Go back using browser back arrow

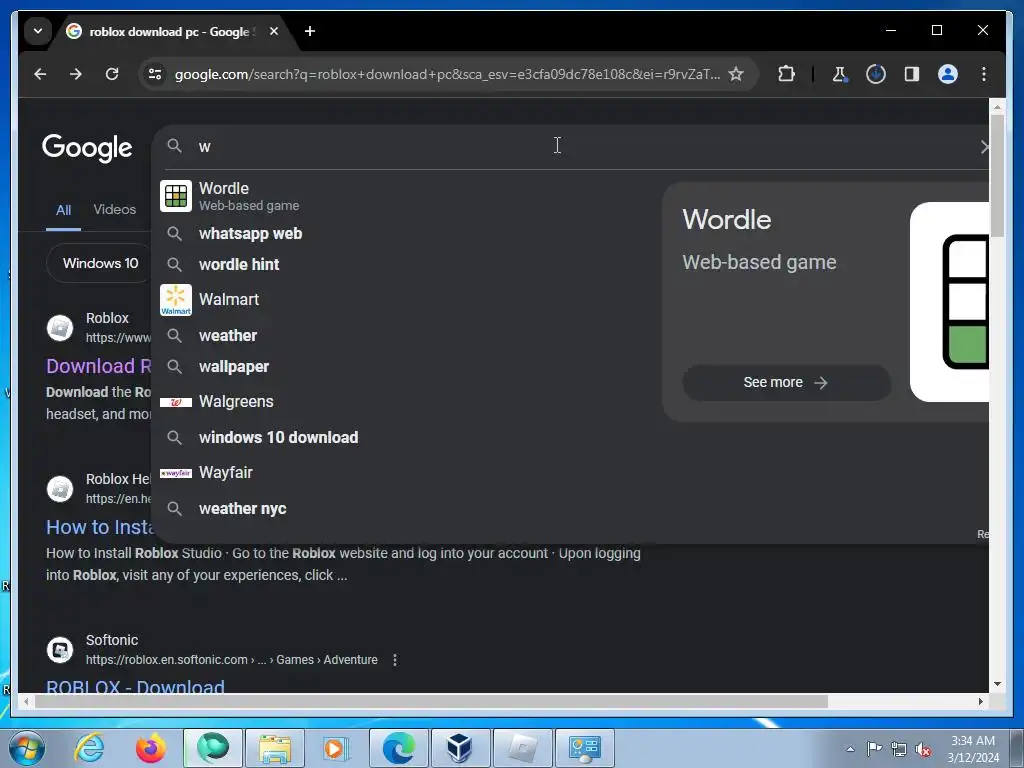pos(40,74)
